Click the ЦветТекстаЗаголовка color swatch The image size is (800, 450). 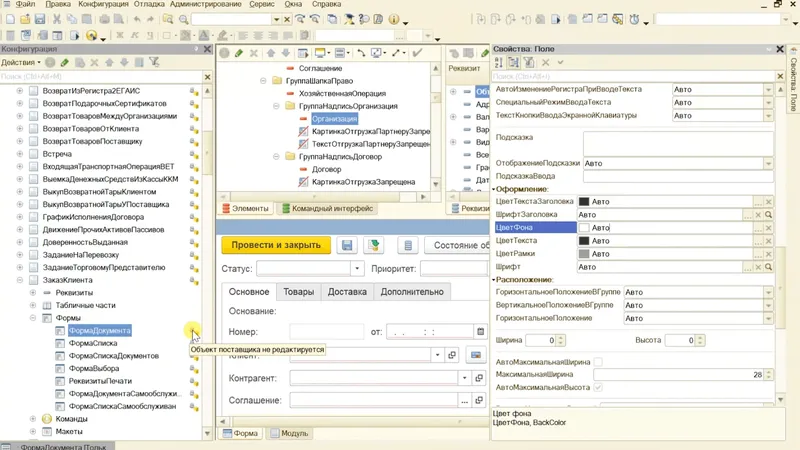point(584,202)
